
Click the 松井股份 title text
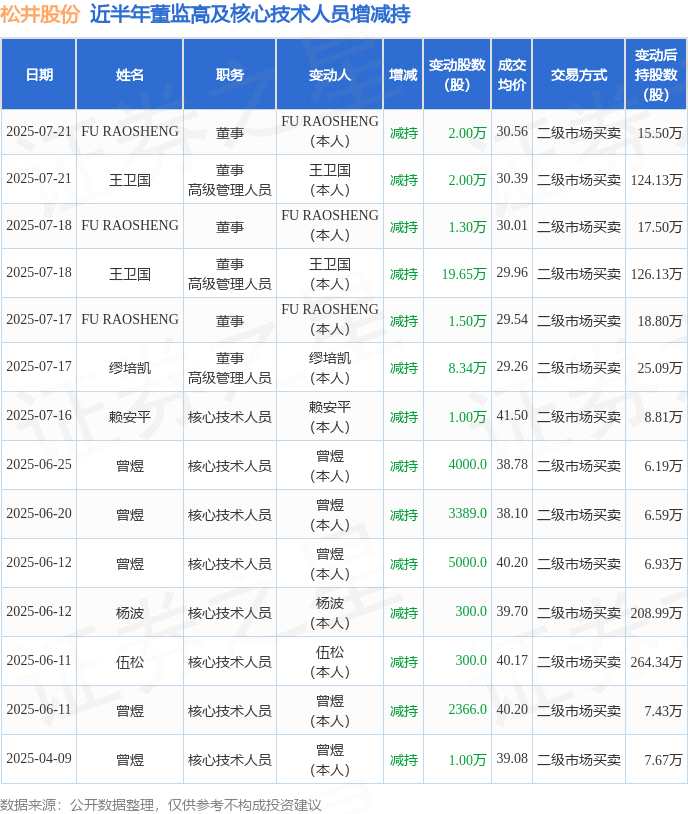40,14
